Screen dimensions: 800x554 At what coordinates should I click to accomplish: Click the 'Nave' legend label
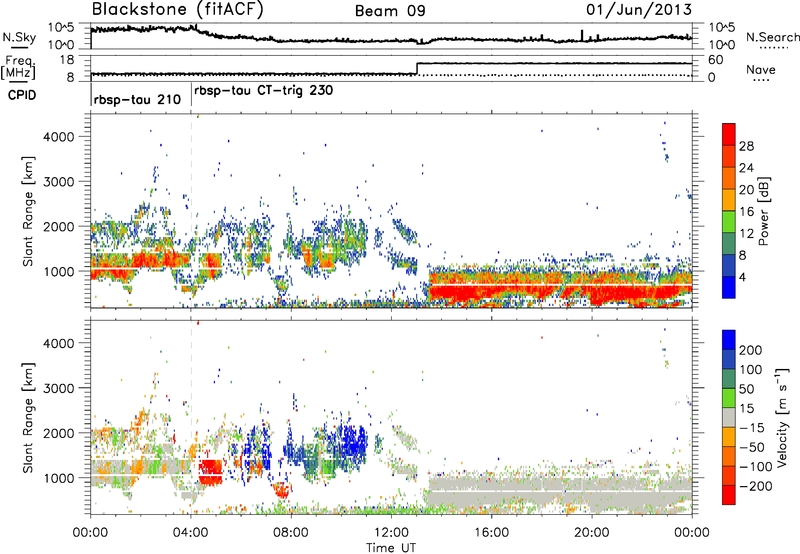(761, 69)
